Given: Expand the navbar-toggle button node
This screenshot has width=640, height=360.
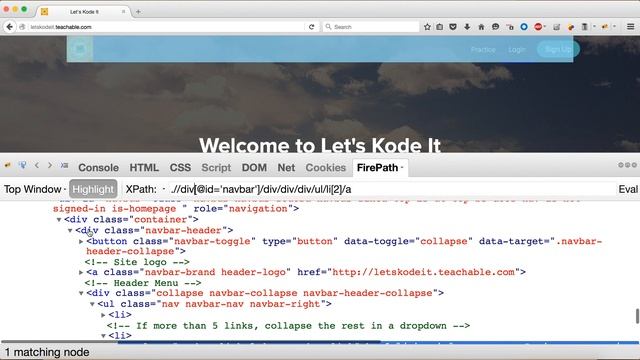Looking at the screenshot, I should coord(81,242).
